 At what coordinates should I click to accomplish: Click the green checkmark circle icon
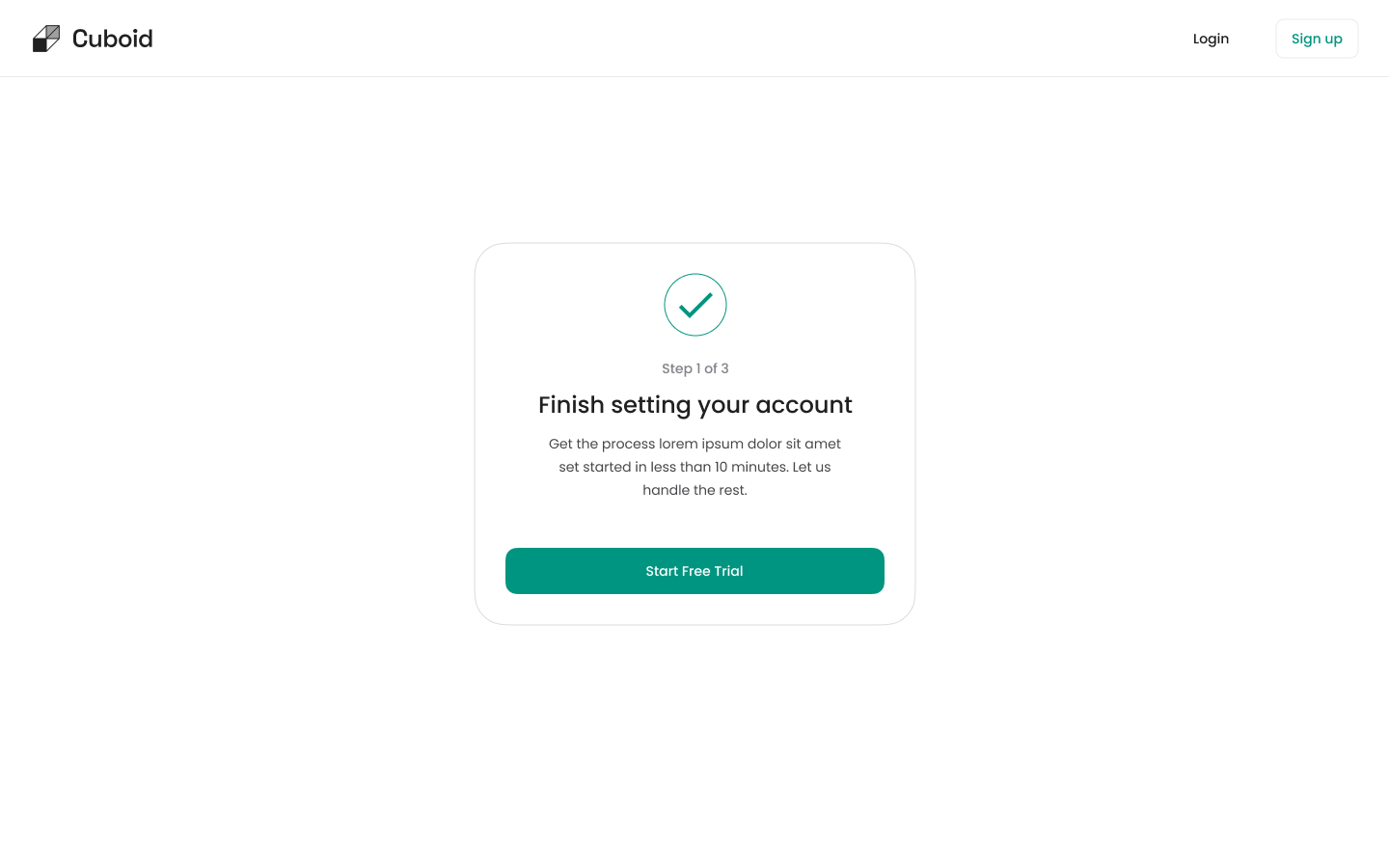[x=694, y=305]
